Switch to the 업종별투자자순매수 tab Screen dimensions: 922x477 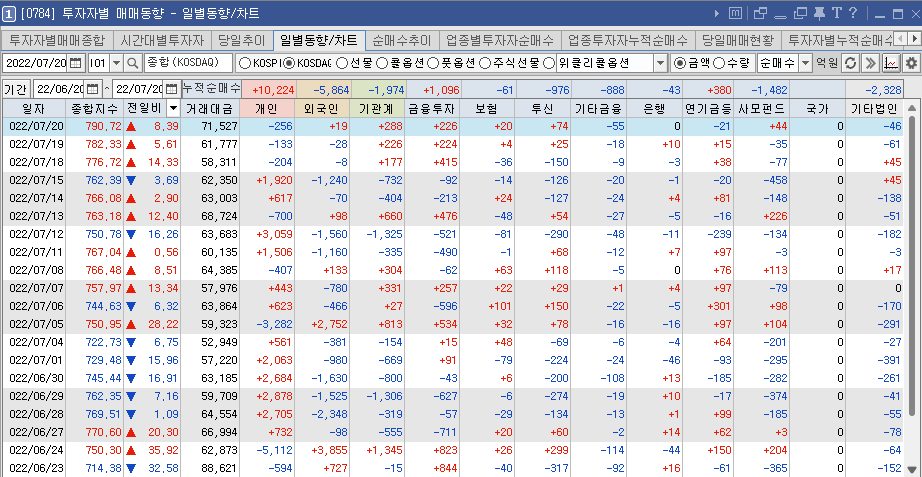tap(500, 41)
